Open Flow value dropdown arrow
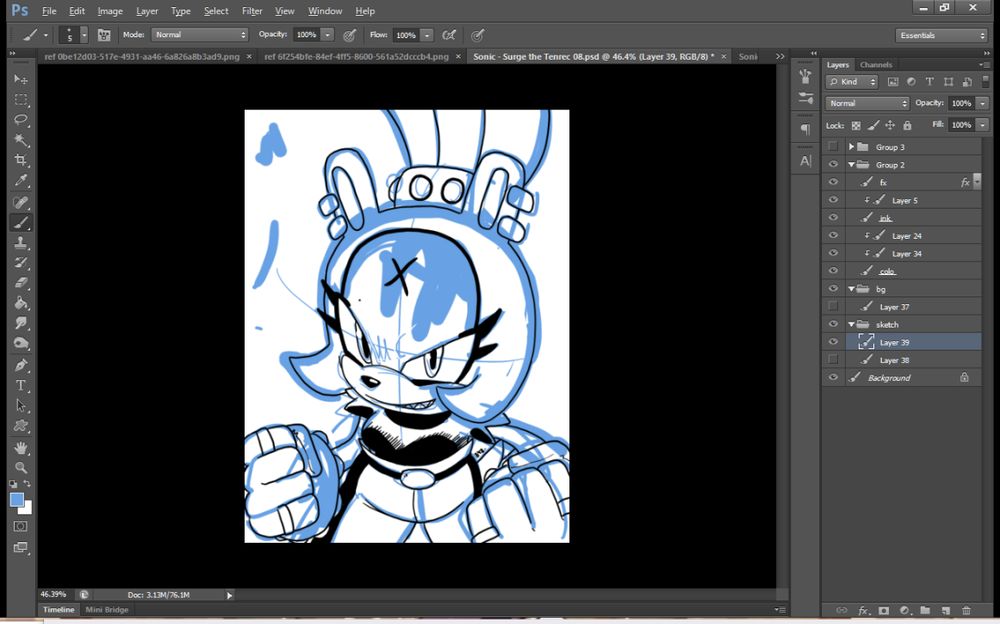 point(427,35)
